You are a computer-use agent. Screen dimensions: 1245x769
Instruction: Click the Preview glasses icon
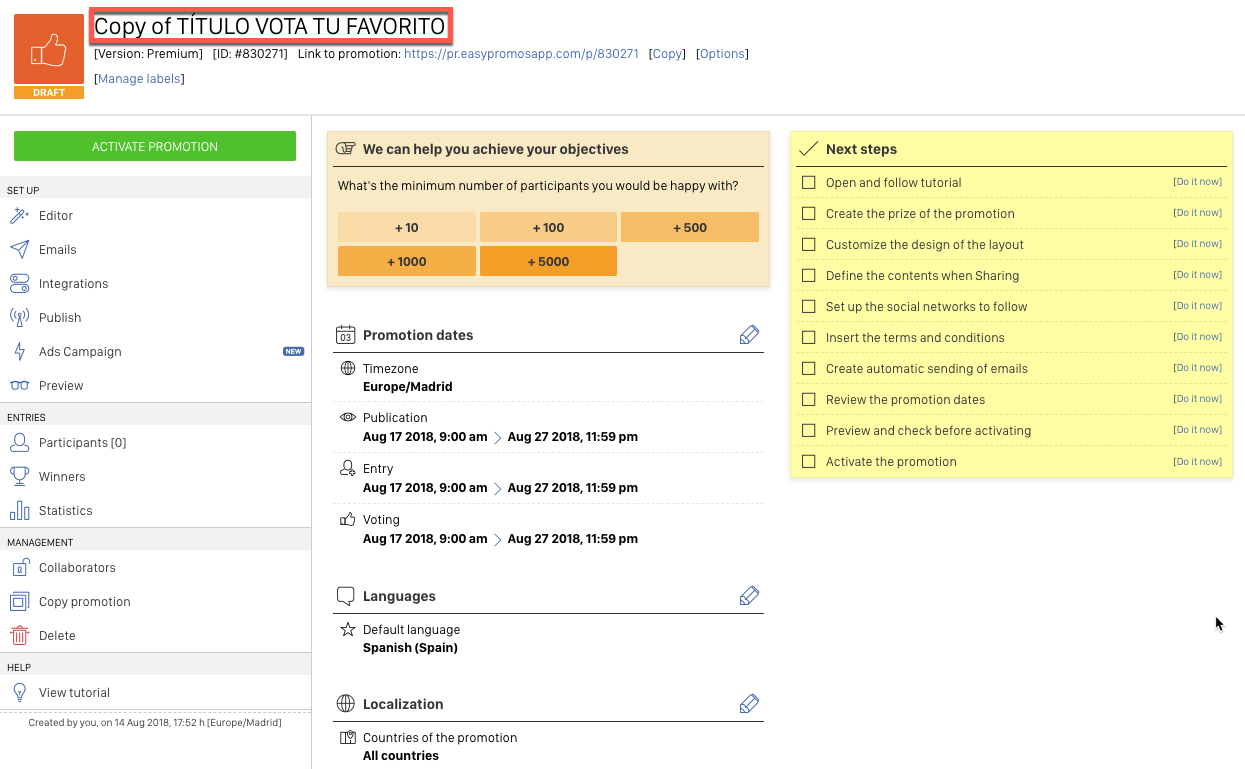click(x=19, y=385)
